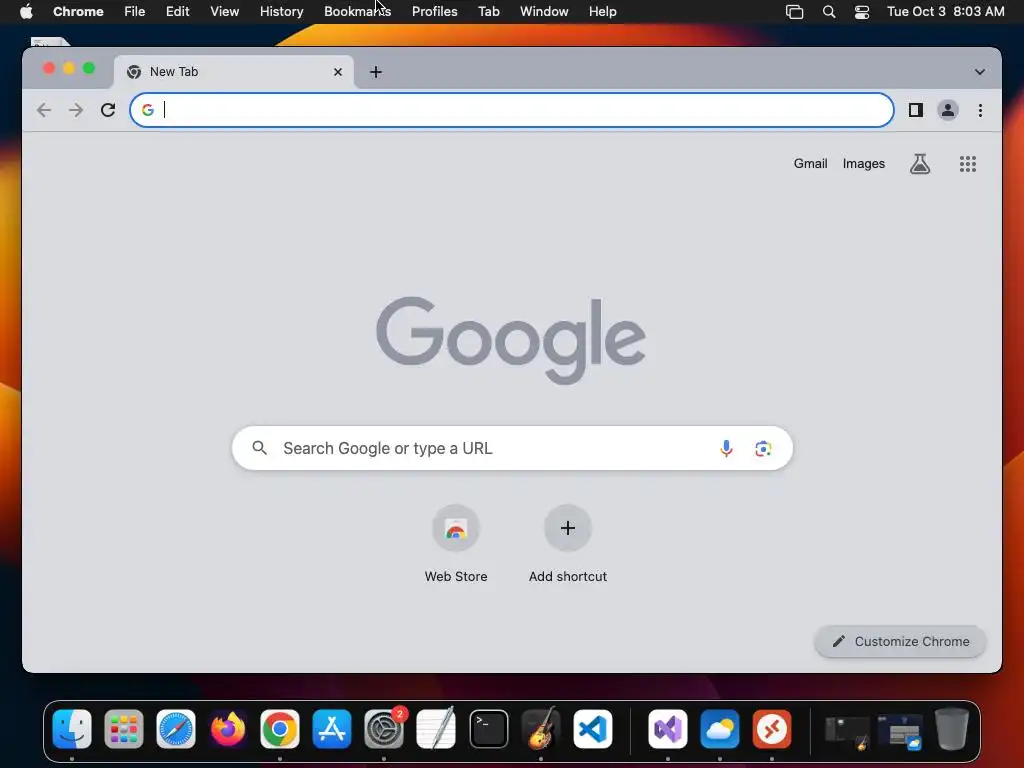1024x768 pixels.
Task: Start voice search with microphone
Action: (726, 448)
